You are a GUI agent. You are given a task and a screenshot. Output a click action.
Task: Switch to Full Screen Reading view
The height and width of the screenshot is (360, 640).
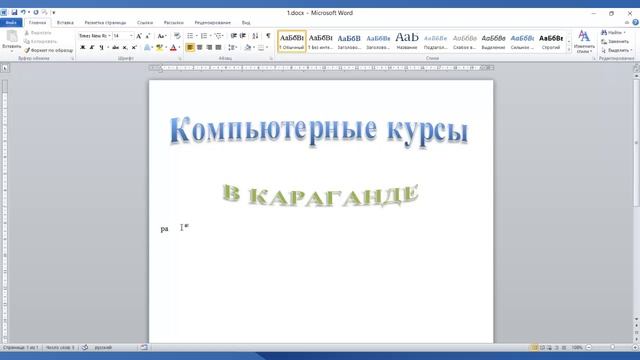(542, 347)
